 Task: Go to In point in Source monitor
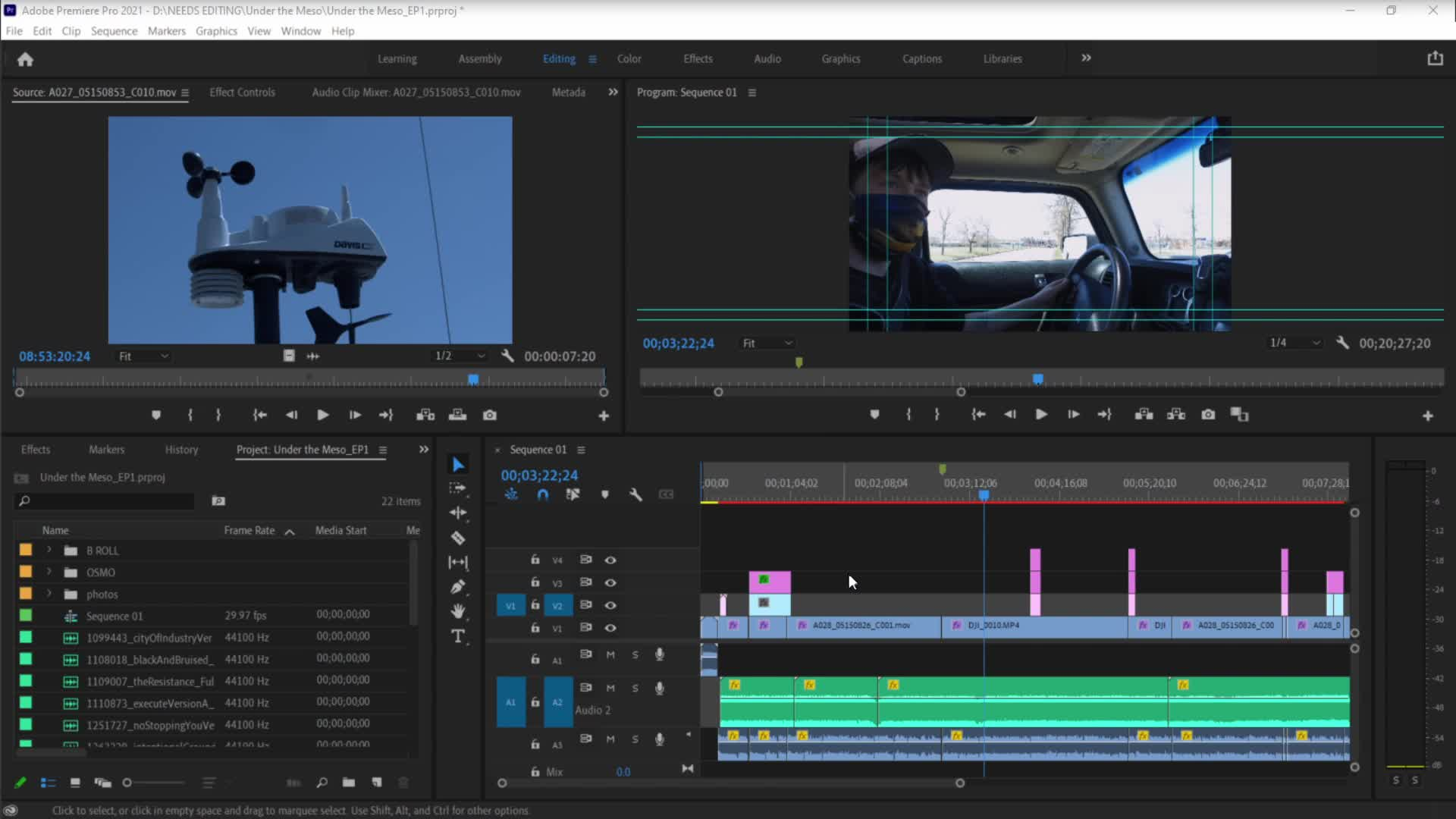click(259, 415)
